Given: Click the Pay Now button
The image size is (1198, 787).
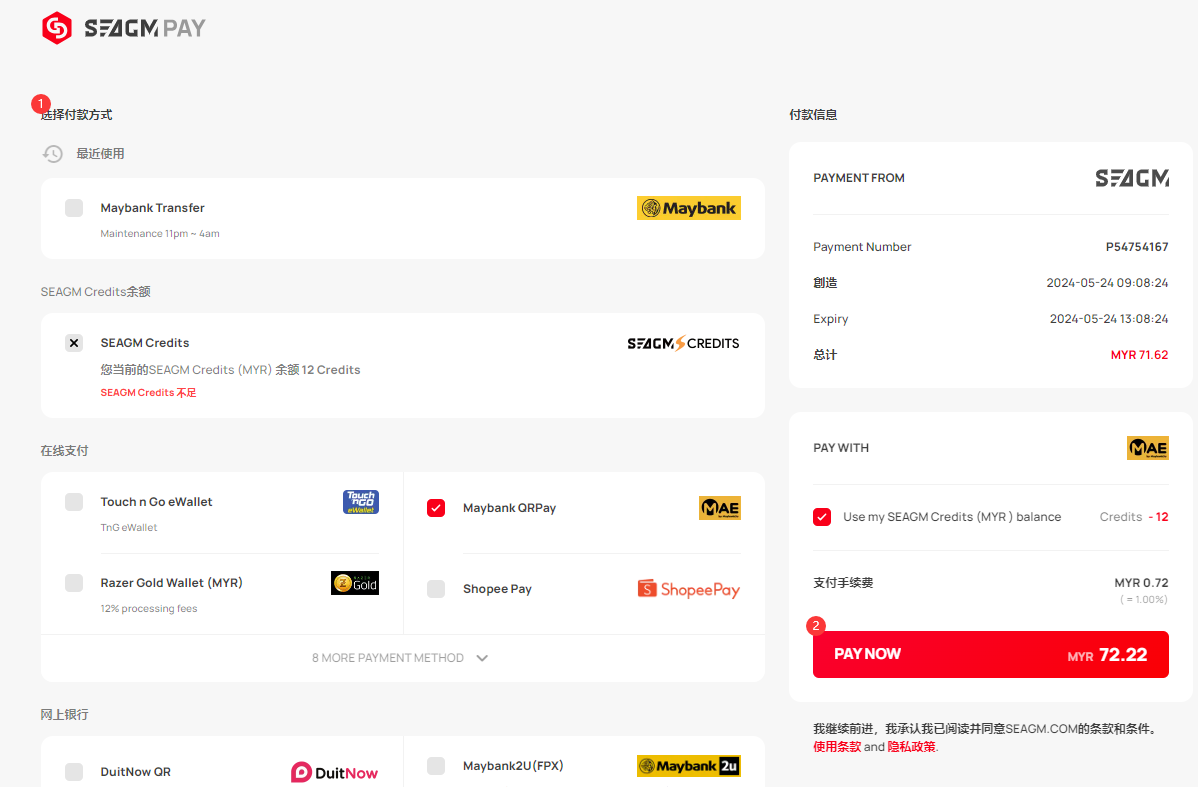Looking at the screenshot, I should click(991, 654).
